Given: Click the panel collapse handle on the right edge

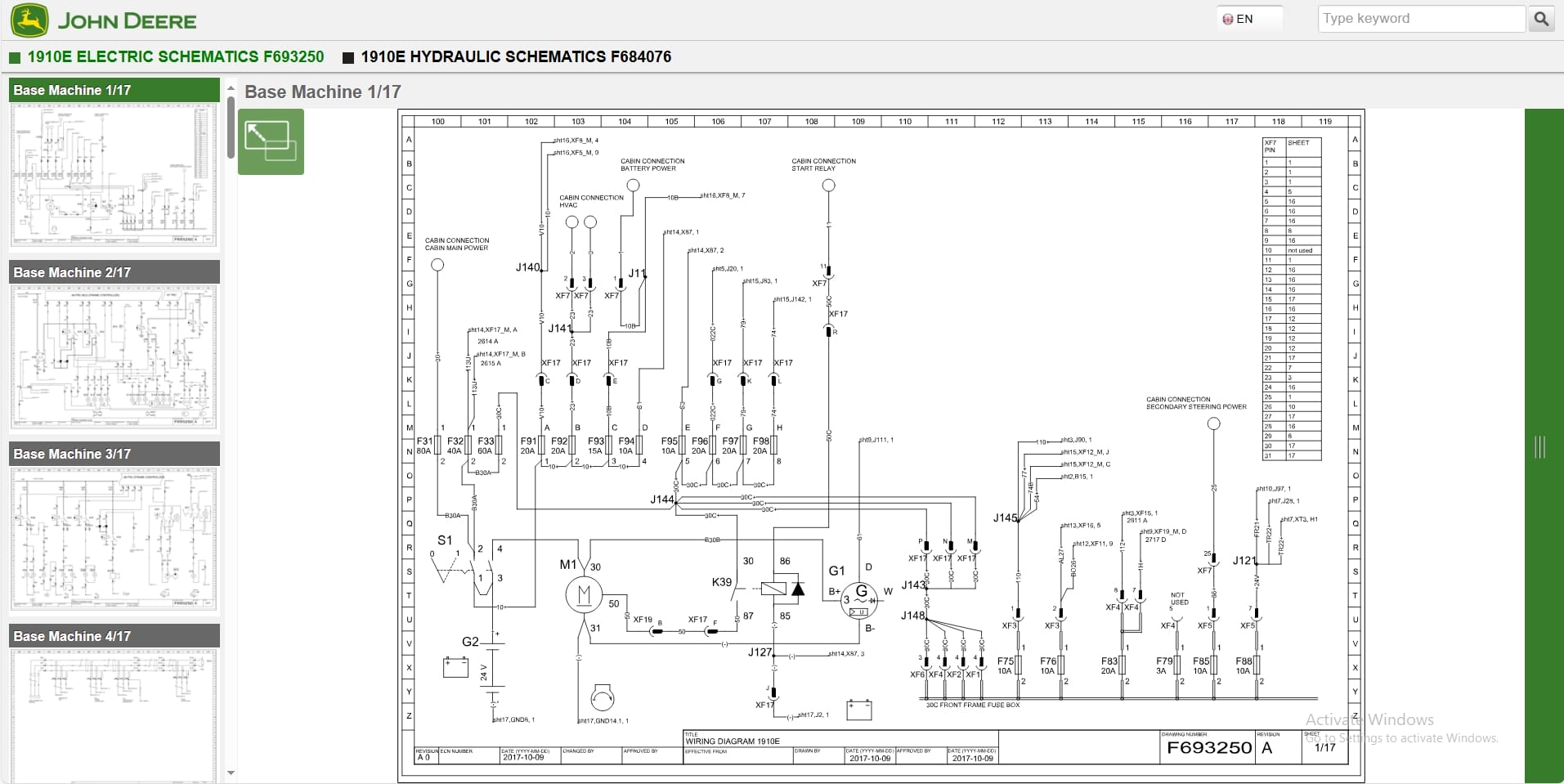Looking at the screenshot, I should (x=1540, y=447).
